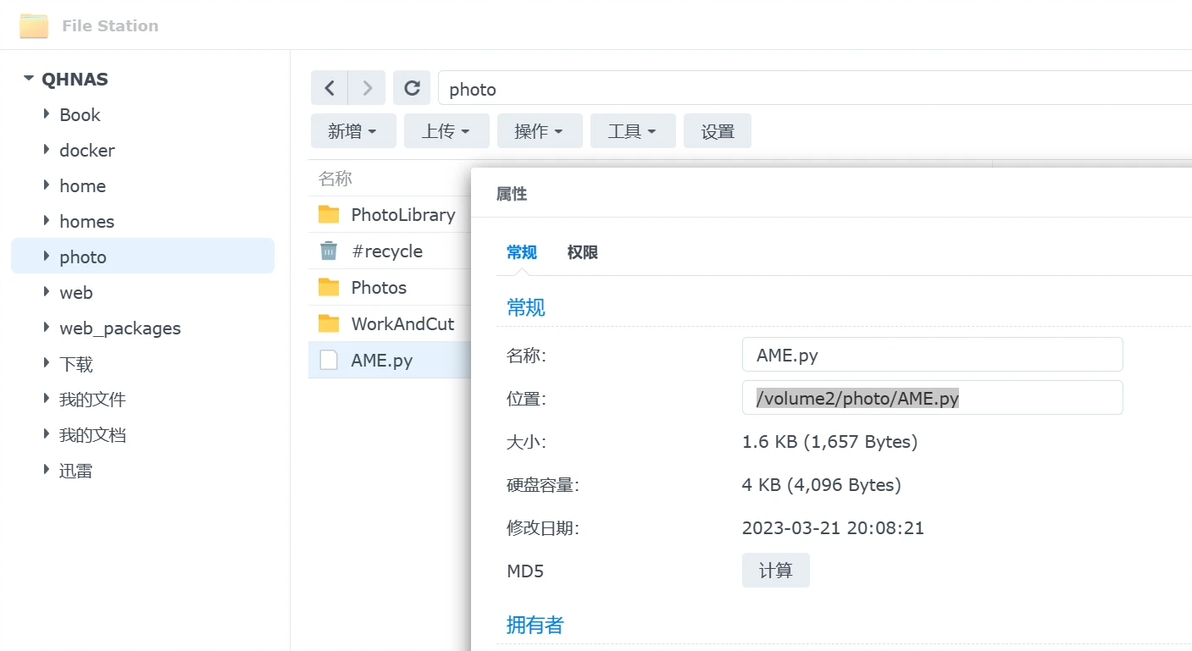1192x651 pixels.
Task: Select the 我的文件 tree item
Action: point(93,399)
